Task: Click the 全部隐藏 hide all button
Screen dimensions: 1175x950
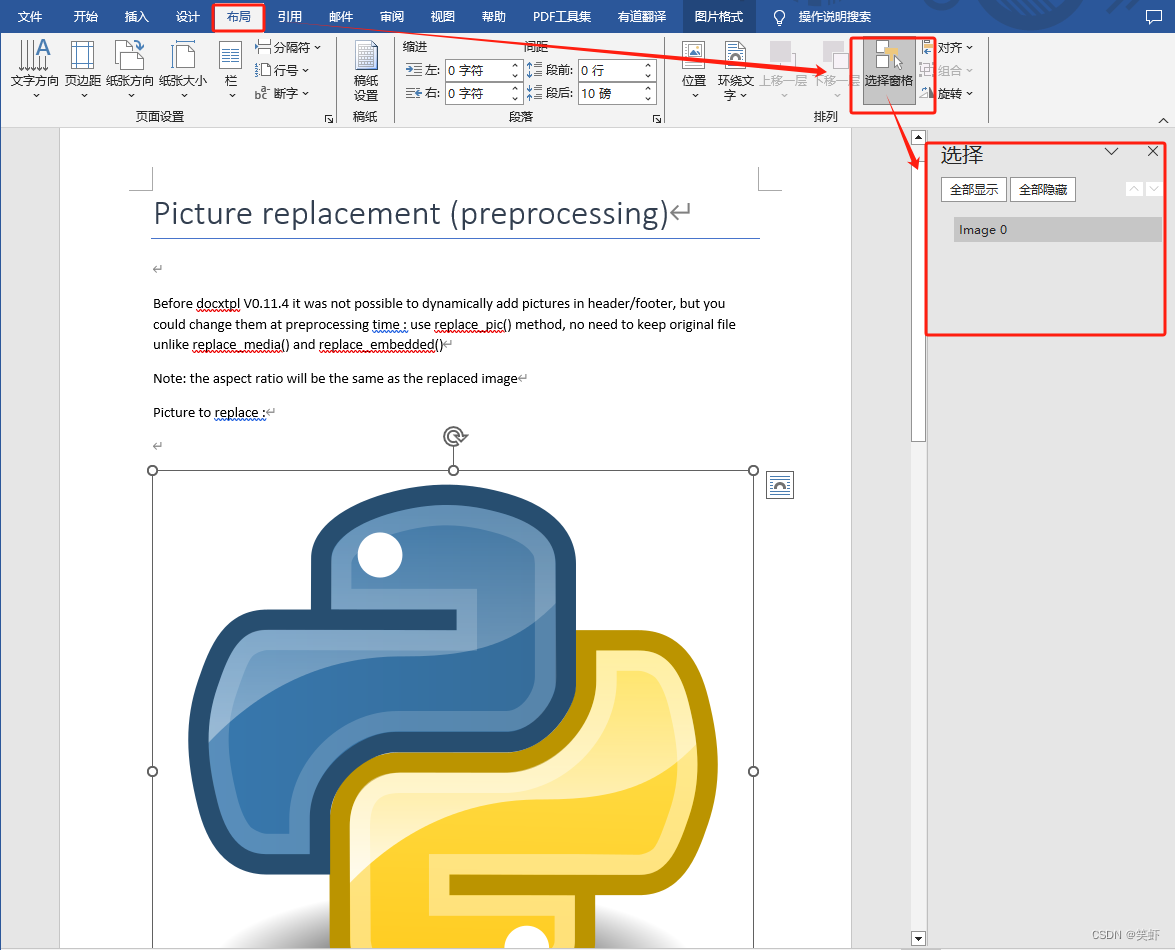Action: click(x=1042, y=190)
